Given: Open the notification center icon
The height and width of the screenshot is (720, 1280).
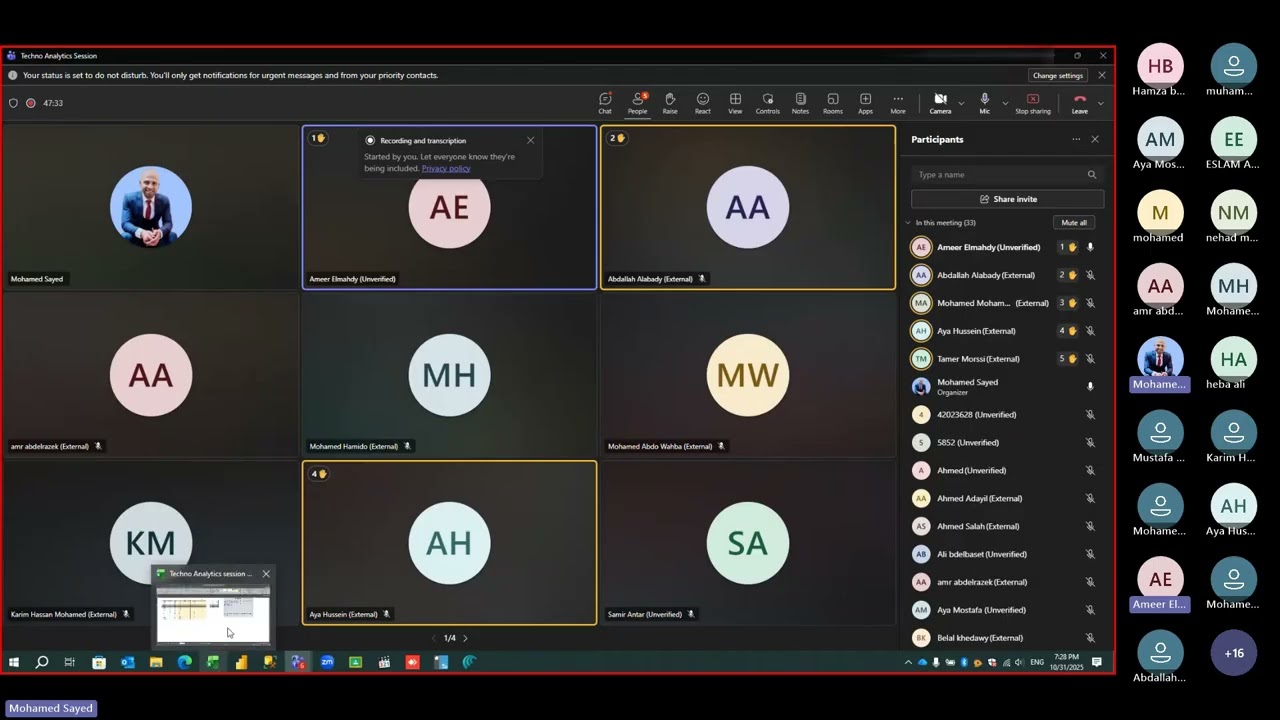Looking at the screenshot, I should 1097,662.
